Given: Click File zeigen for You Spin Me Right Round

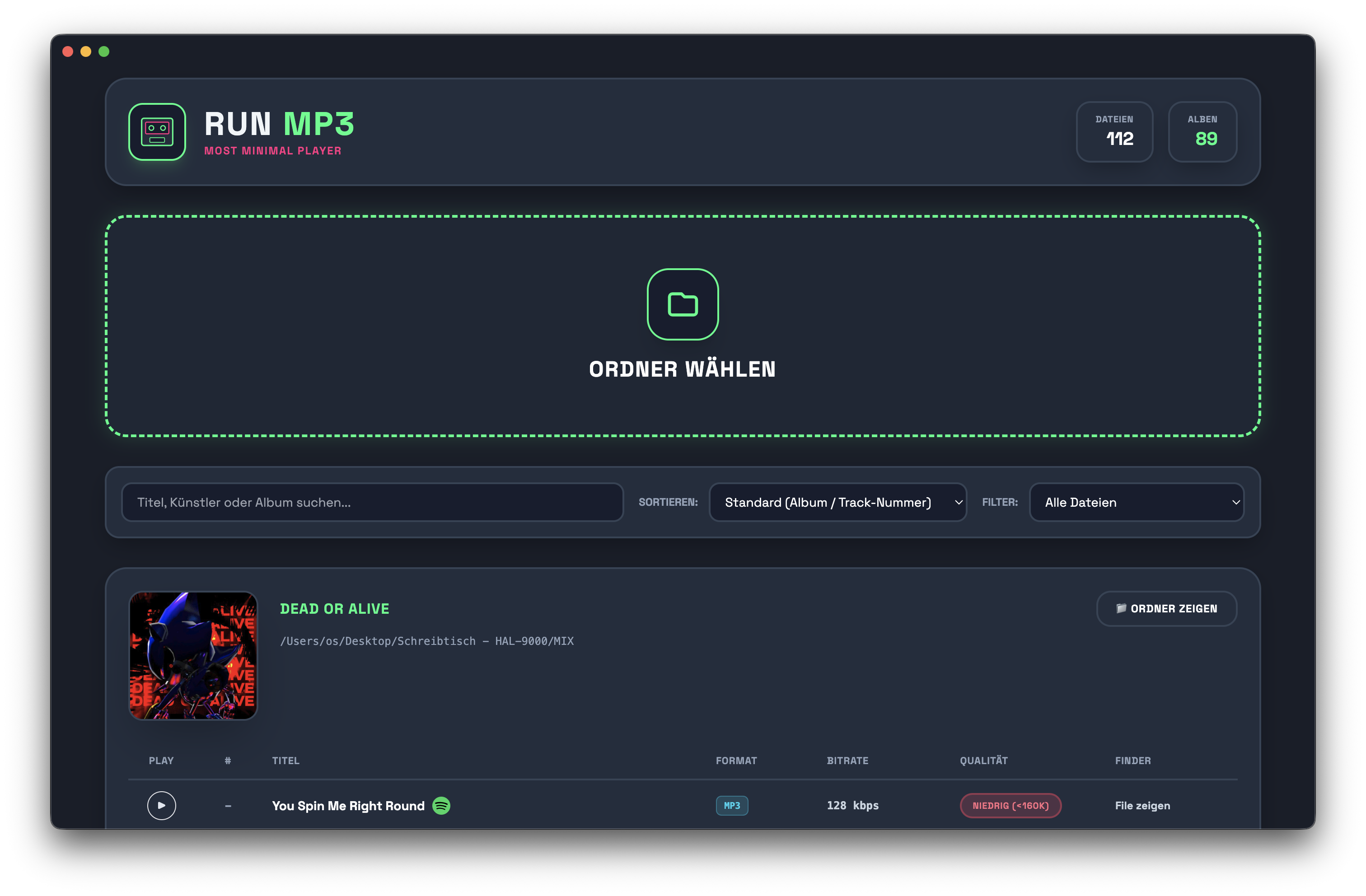Looking at the screenshot, I should click(x=1142, y=805).
